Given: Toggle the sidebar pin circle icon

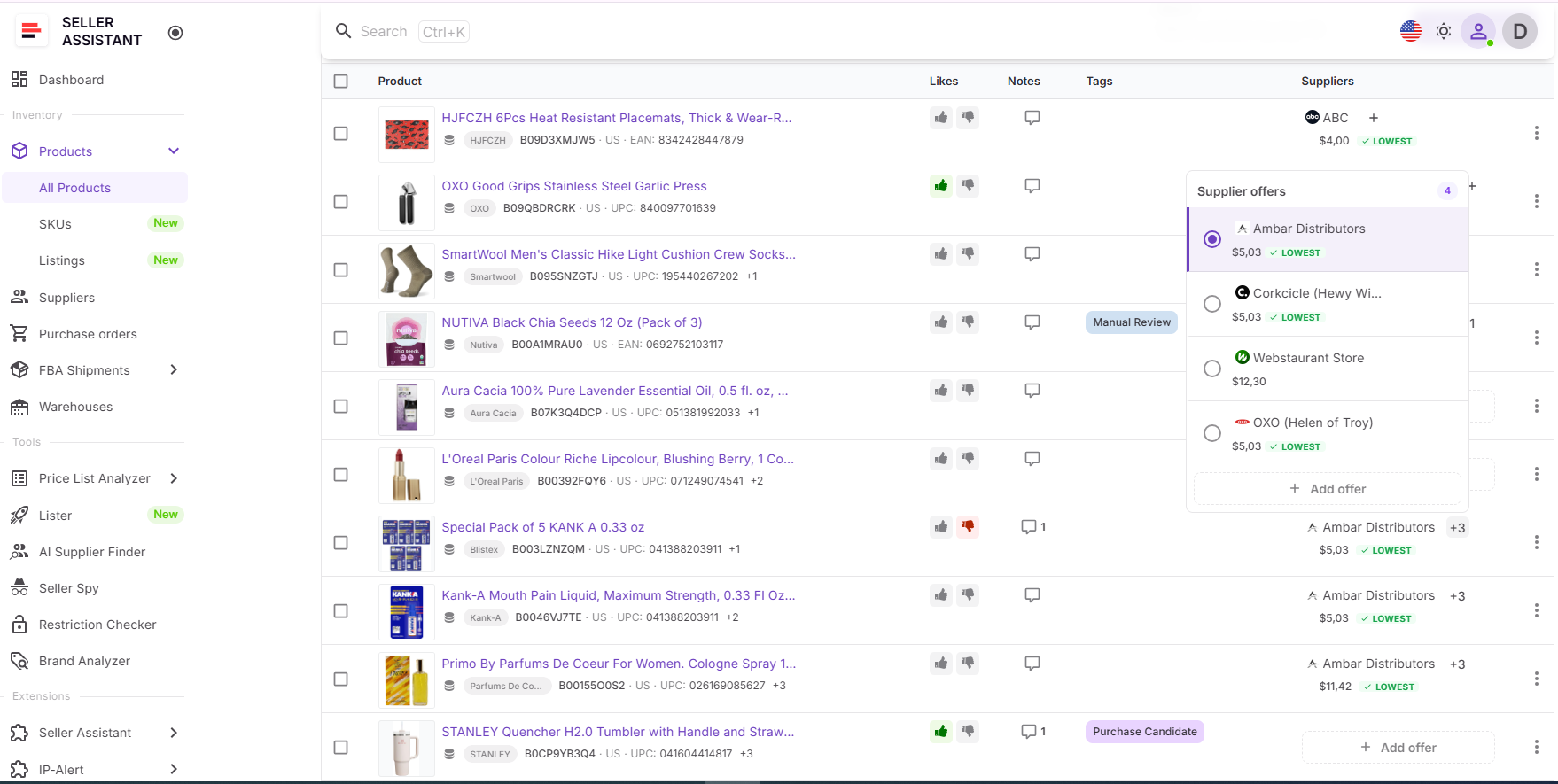Looking at the screenshot, I should click(175, 33).
